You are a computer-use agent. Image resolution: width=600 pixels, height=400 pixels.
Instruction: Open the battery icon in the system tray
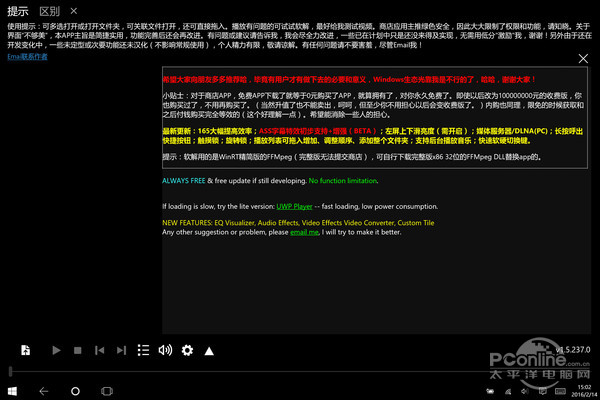490,391
